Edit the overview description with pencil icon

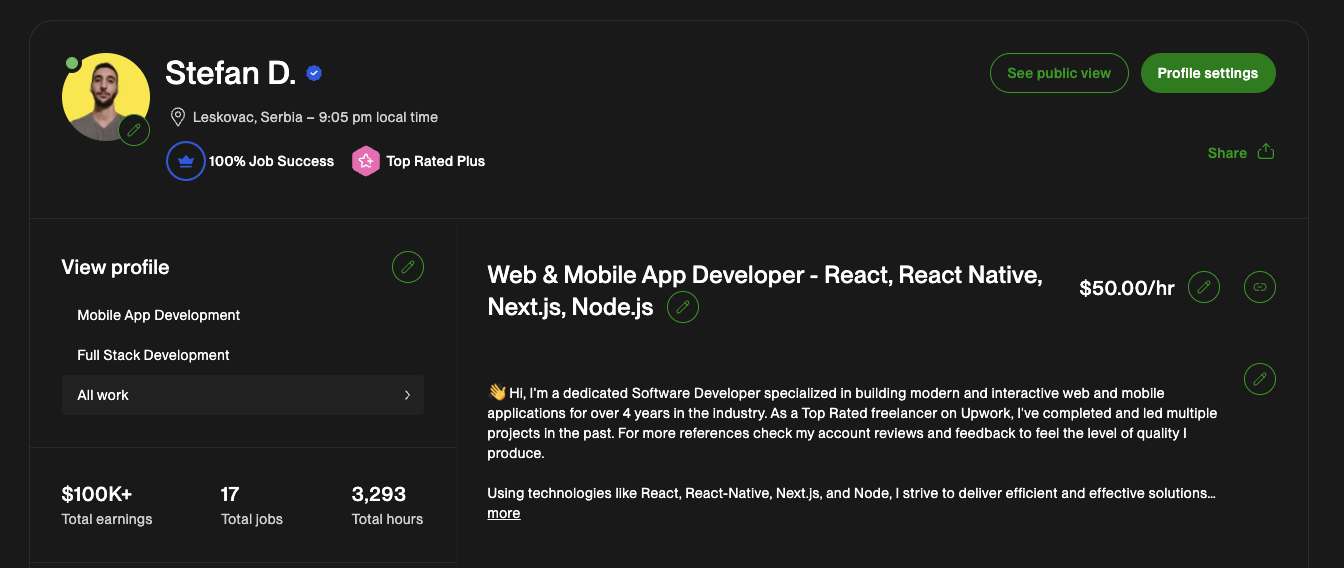coord(1260,379)
